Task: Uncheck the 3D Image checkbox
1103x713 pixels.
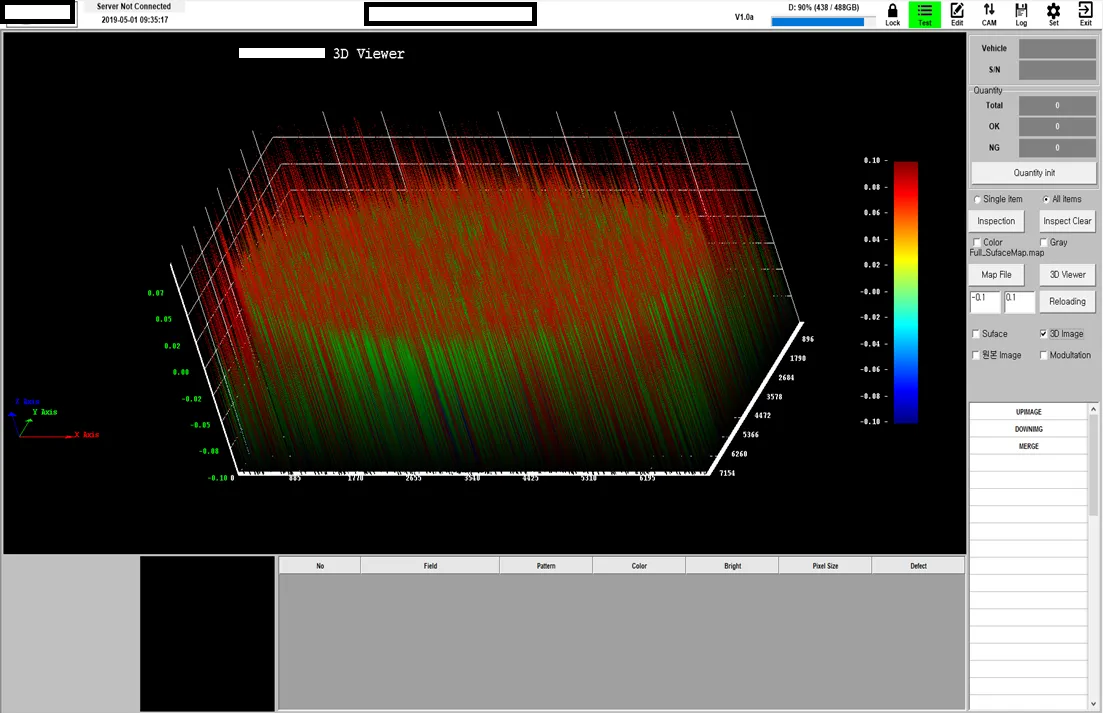Action: [x=1044, y=334]
